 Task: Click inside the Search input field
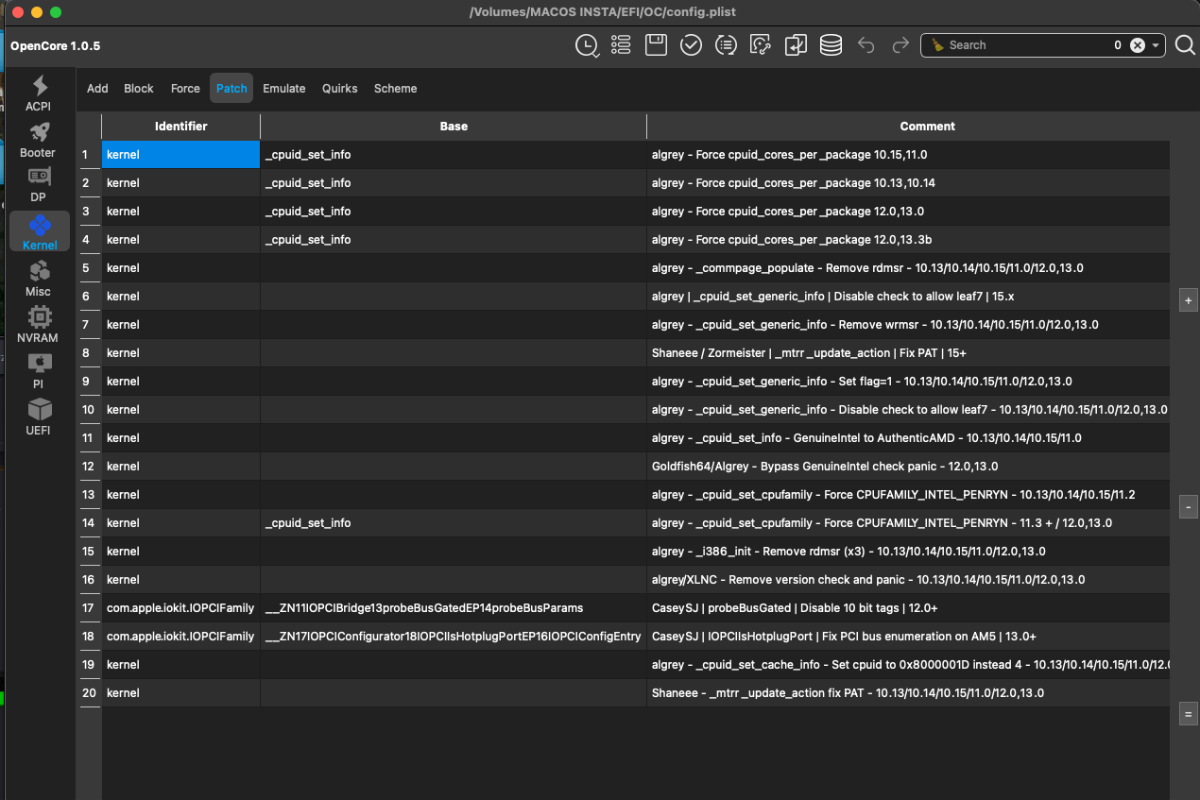[1020, 45]
